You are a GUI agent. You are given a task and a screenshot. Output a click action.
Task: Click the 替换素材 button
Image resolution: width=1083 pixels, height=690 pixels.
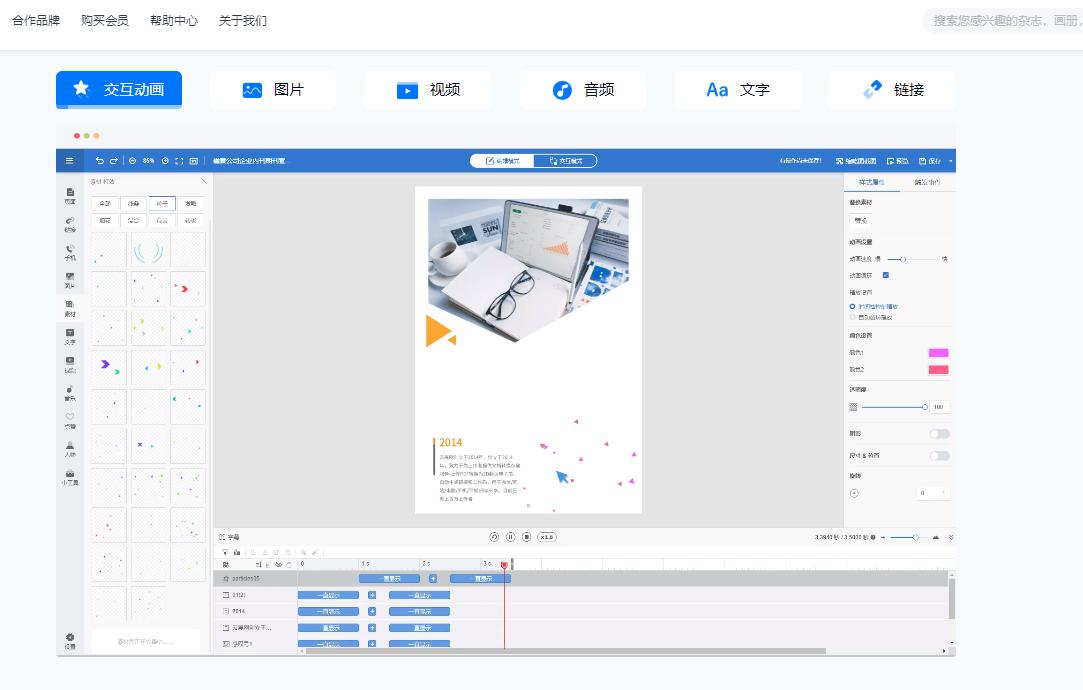(x=858, y=217)
